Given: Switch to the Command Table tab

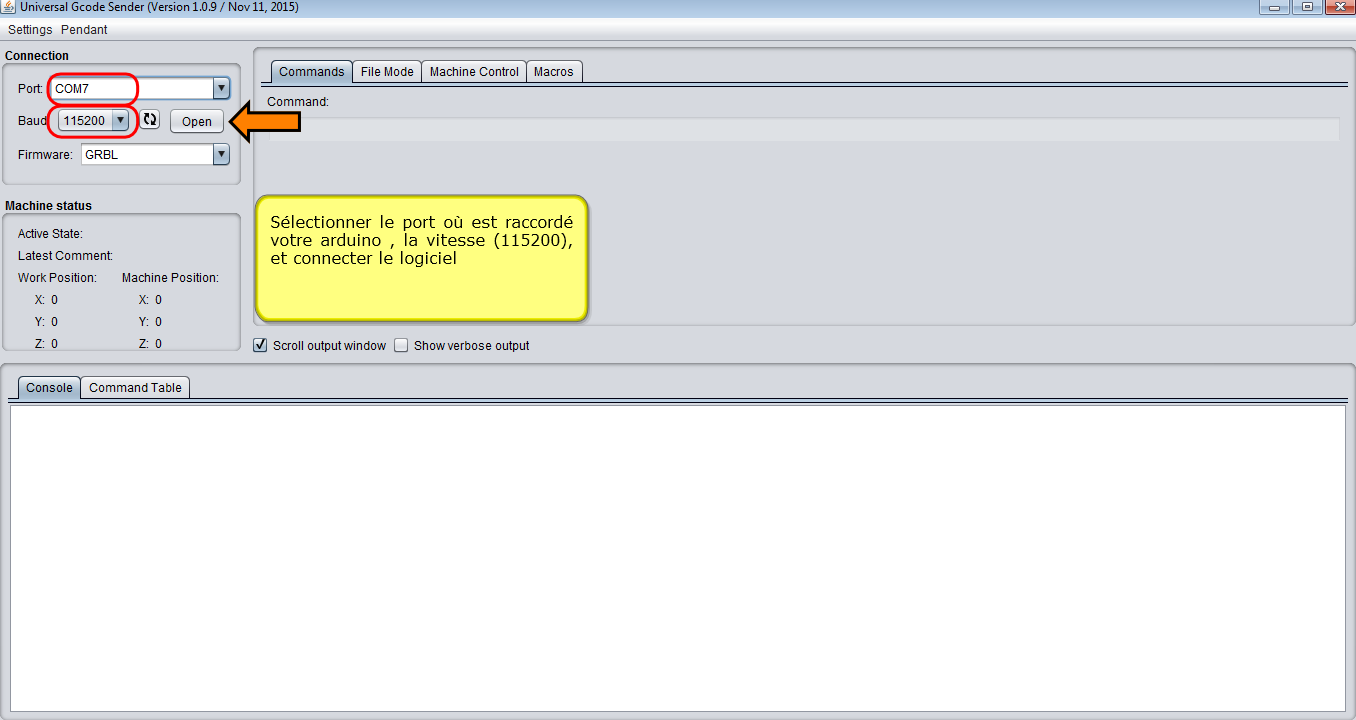Looking at the screenshot, I should tap(135, 388).
